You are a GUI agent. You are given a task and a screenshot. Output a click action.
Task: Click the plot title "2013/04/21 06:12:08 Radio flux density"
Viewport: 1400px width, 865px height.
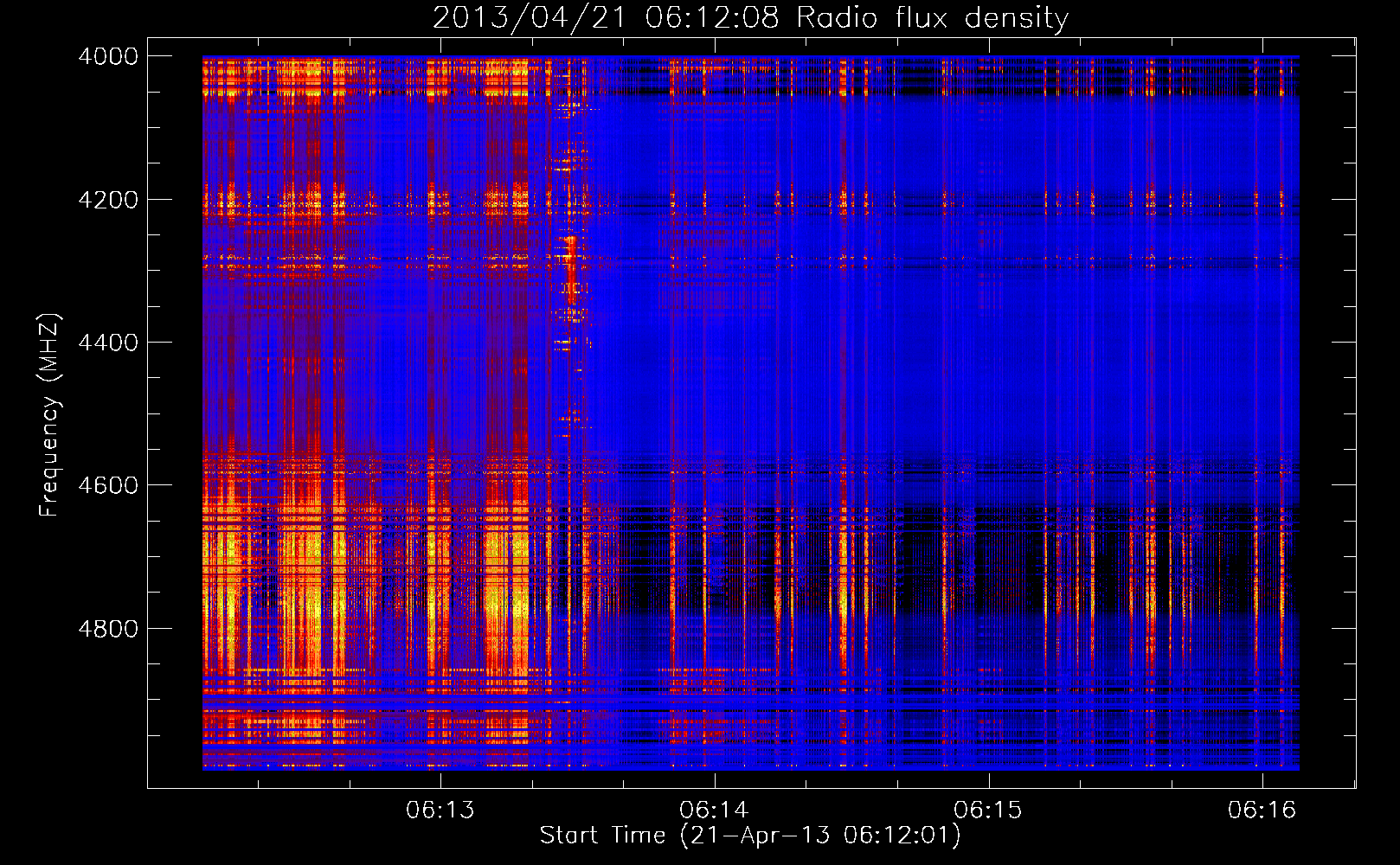click(750, 17)
